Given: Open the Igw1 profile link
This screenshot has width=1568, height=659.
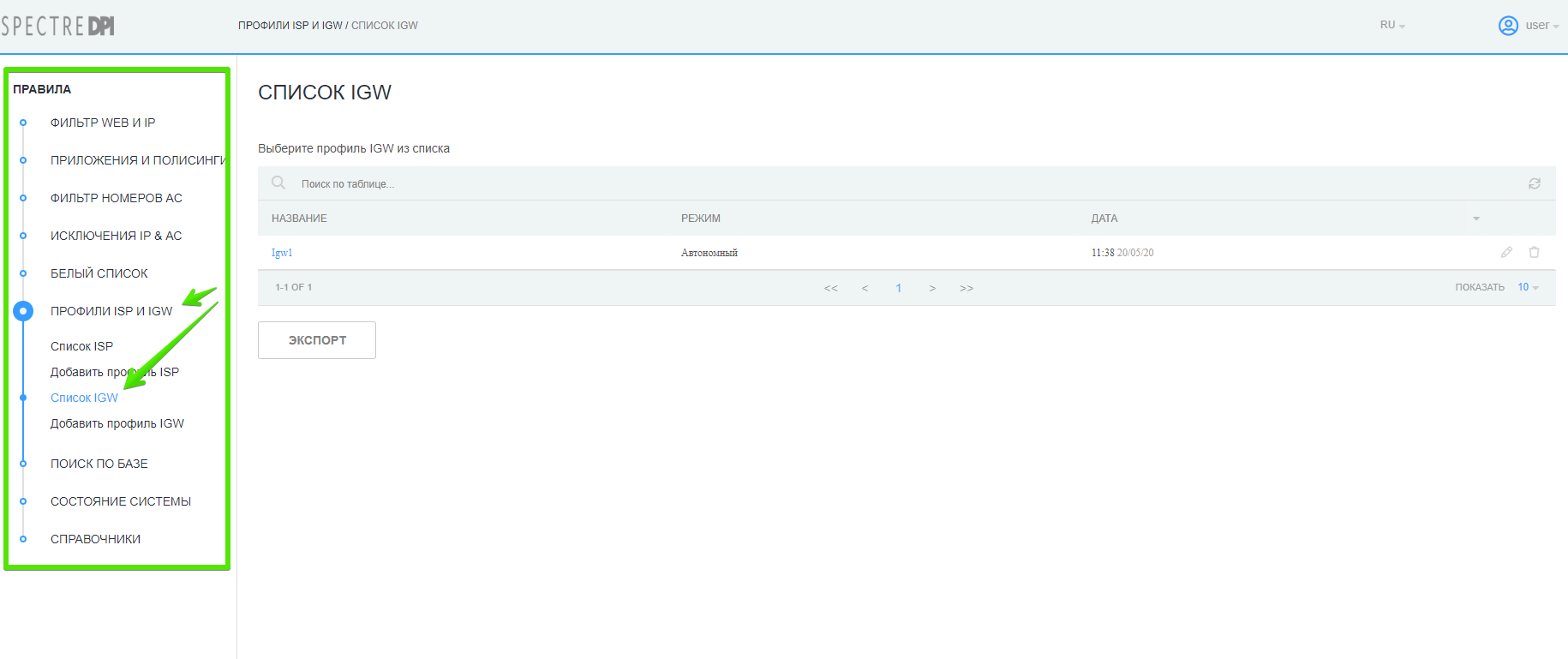Looking at the screenshot, I should point(282,253).
